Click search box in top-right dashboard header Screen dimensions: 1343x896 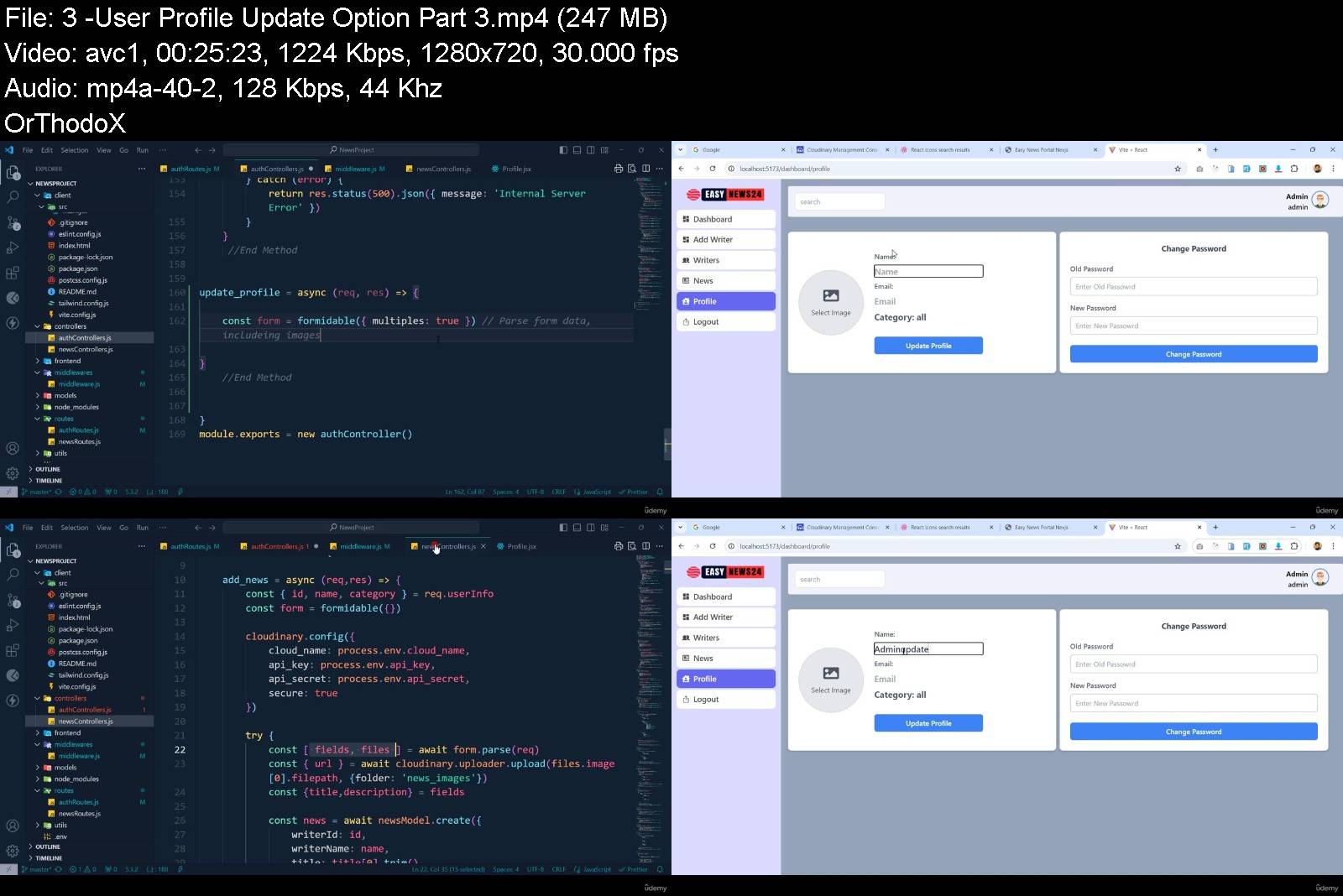(839, 202)
